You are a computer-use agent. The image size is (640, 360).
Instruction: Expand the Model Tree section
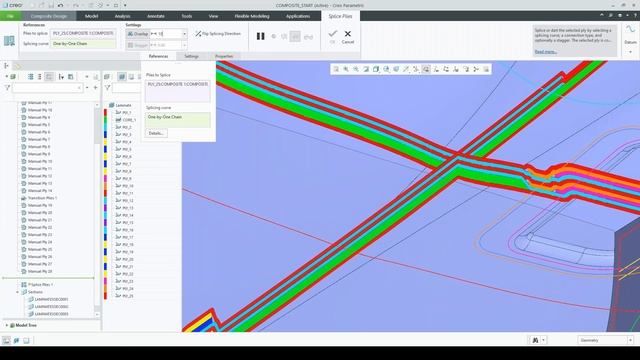(7, 325)
